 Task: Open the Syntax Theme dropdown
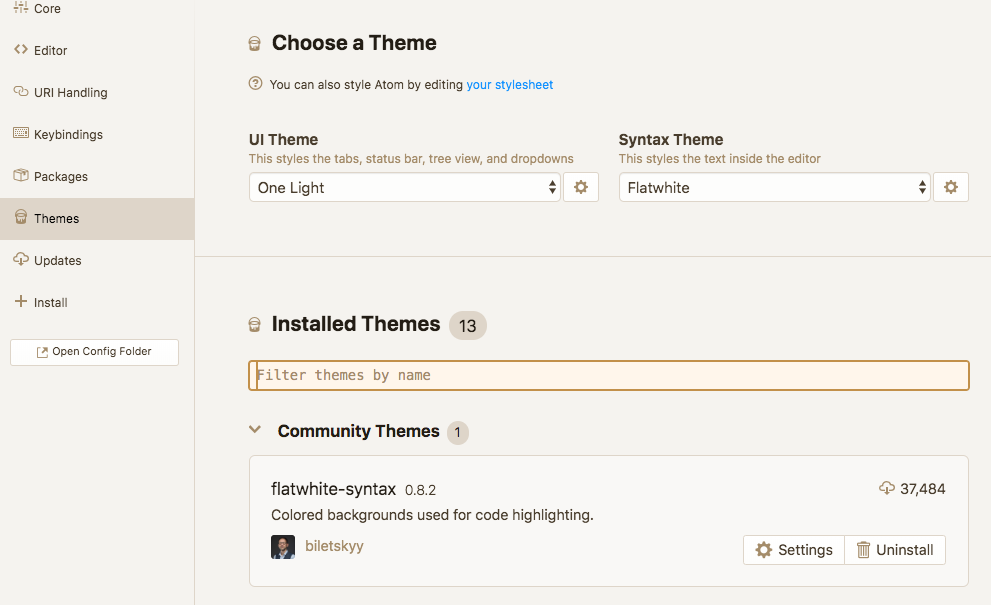[774, 187]
